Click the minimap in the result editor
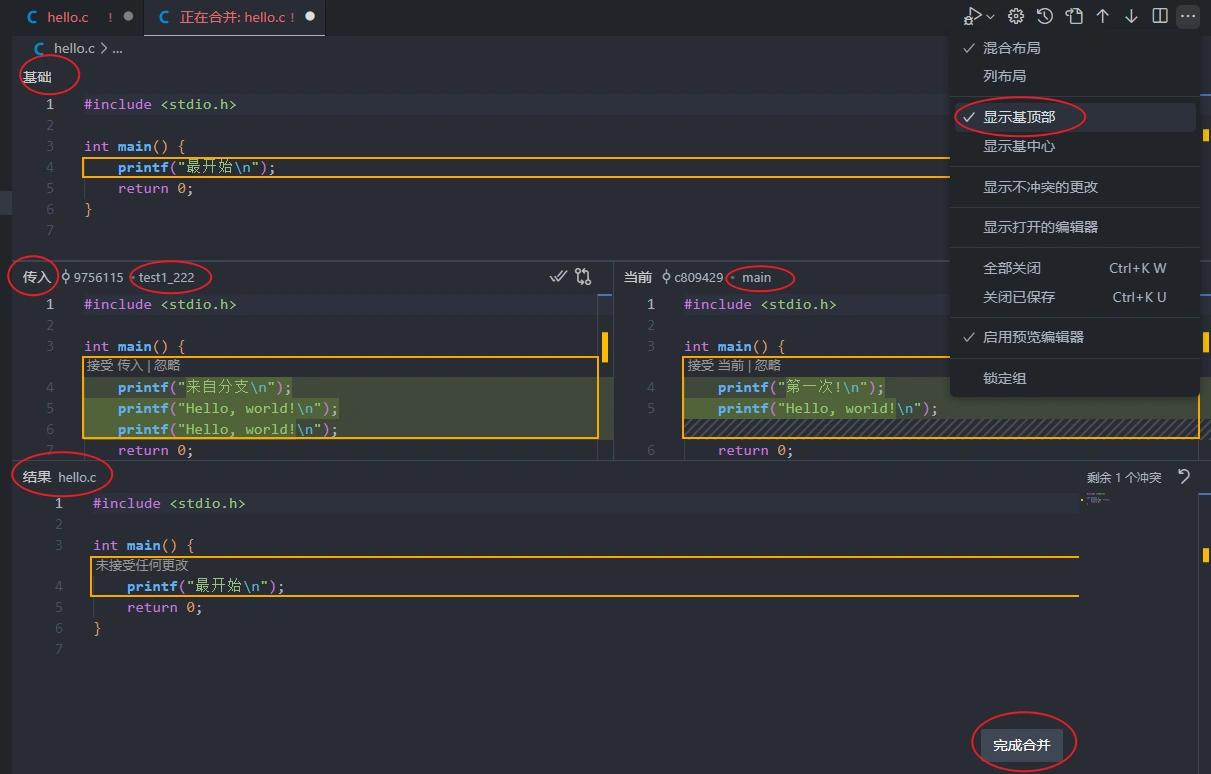This screenshot has width=1211, height=774. click(x=1097, y=497)
